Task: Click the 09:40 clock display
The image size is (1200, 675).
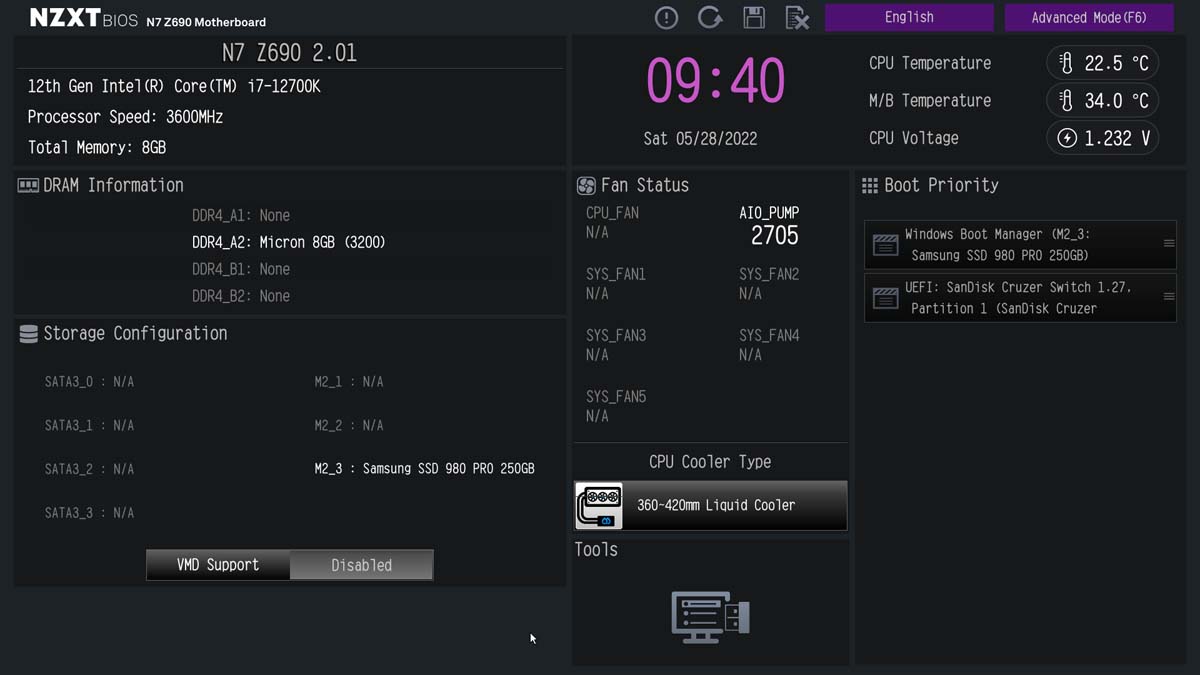Action: coord(715,80)
